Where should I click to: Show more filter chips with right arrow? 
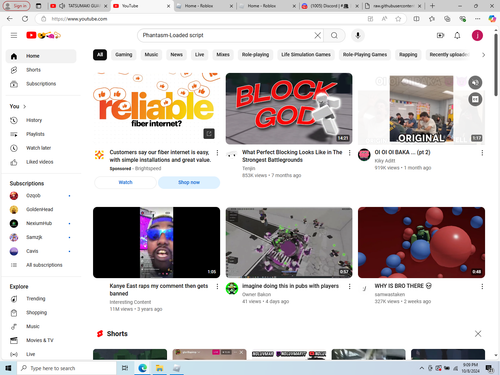pyautogui.click(x=483, y=55)
